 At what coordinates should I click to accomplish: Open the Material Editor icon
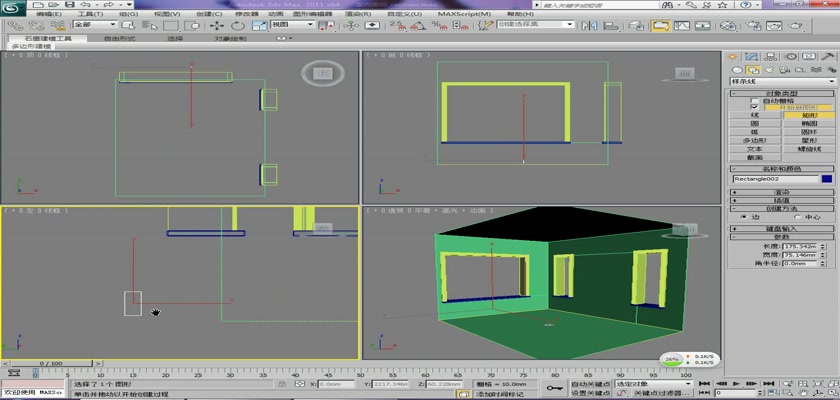coord(728,25)
